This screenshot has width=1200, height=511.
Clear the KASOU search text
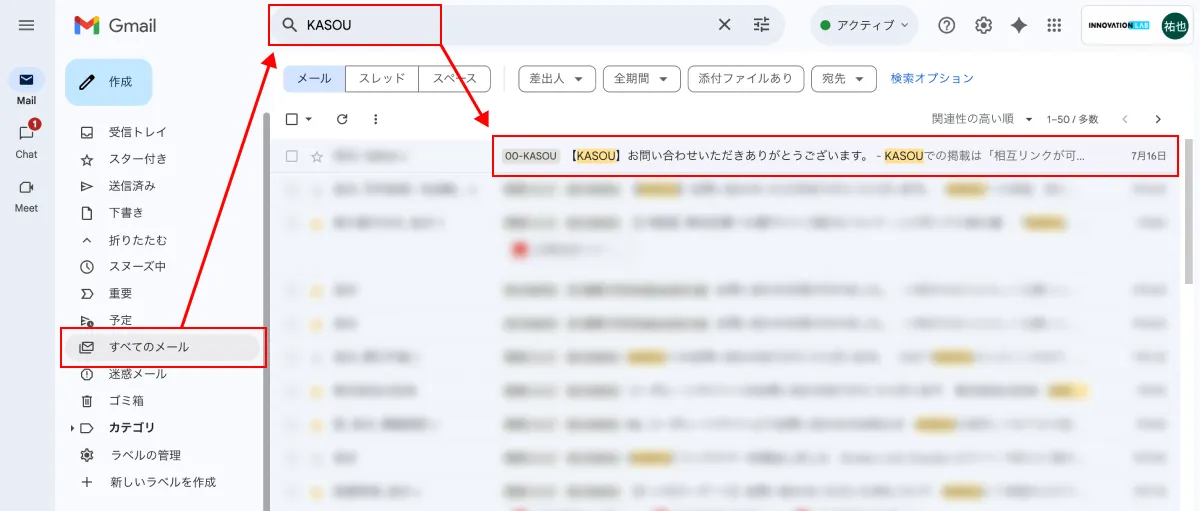tap(725, 25)
